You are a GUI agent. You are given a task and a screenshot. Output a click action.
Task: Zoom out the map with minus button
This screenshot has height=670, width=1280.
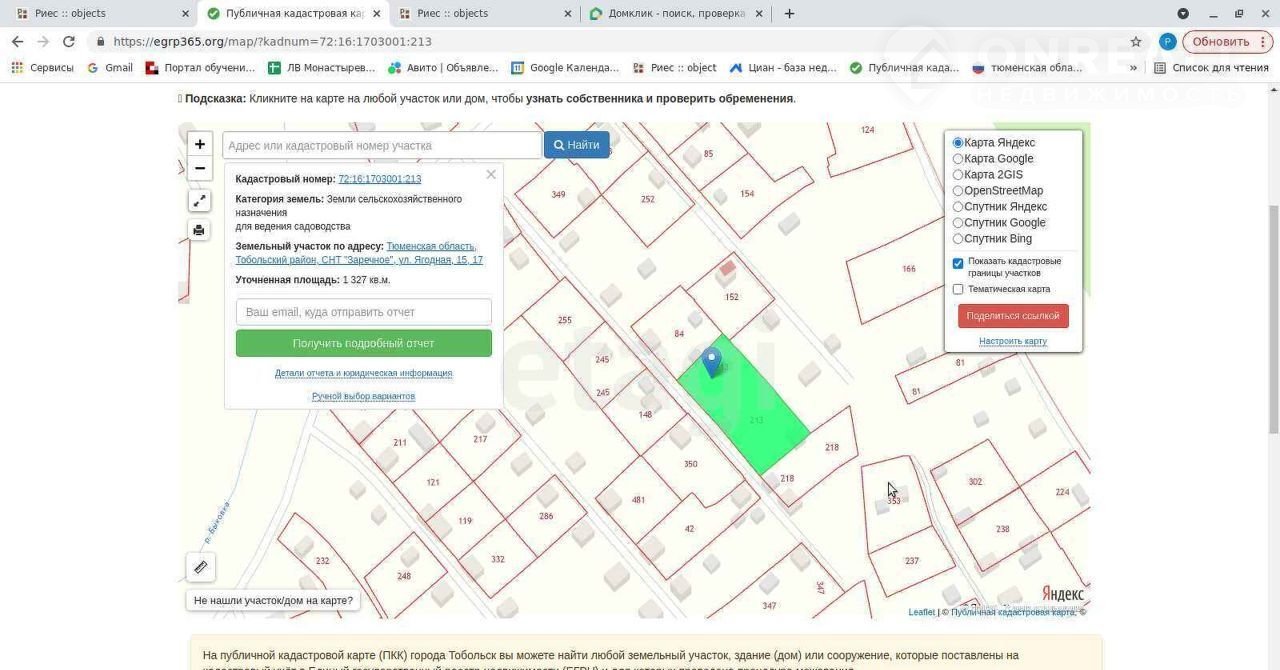[x=200, y=168]
